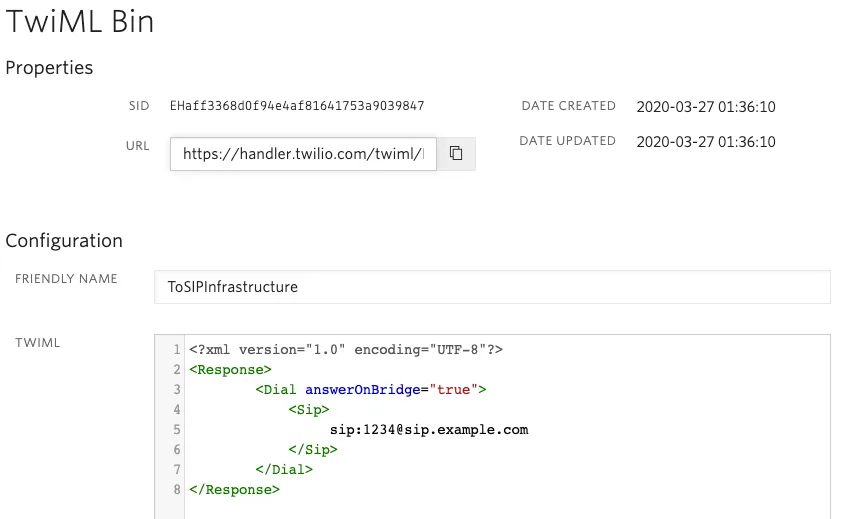This screenshot has height=519, width=841.
Task: Click the DATE CREATED value 2020-03-27 01:36:10
Action: (x=706, y=107)
